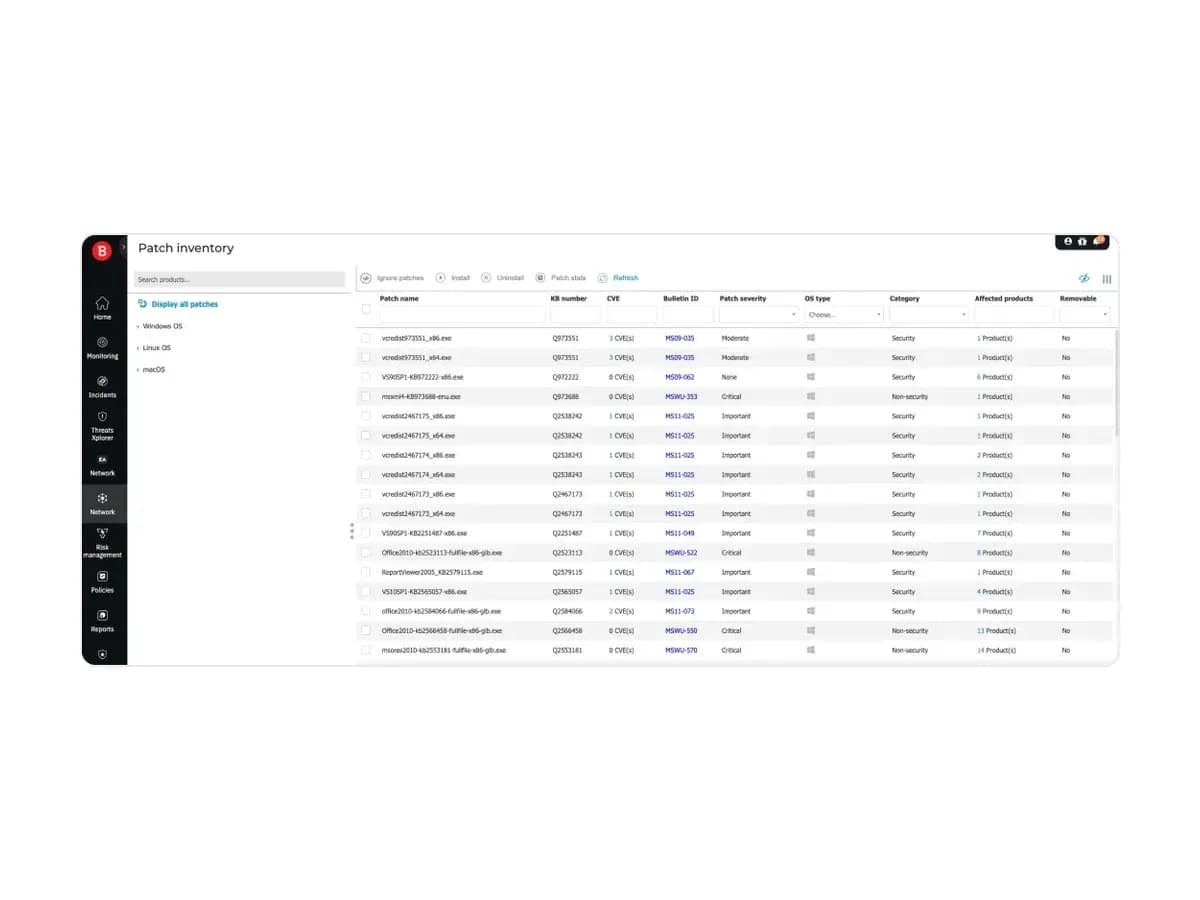Check the ReportViewer2005_KB2579115.exe row checkbox
This screenshot has width=1200, height=900.
(x=366, y=572)
